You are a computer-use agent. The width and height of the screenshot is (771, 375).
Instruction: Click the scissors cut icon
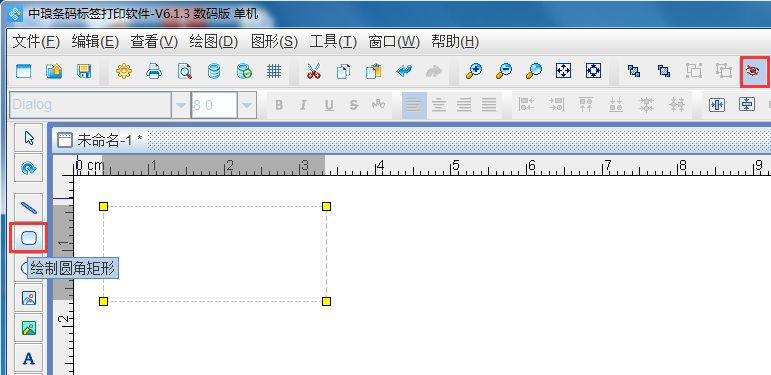(x=313, y=72)
